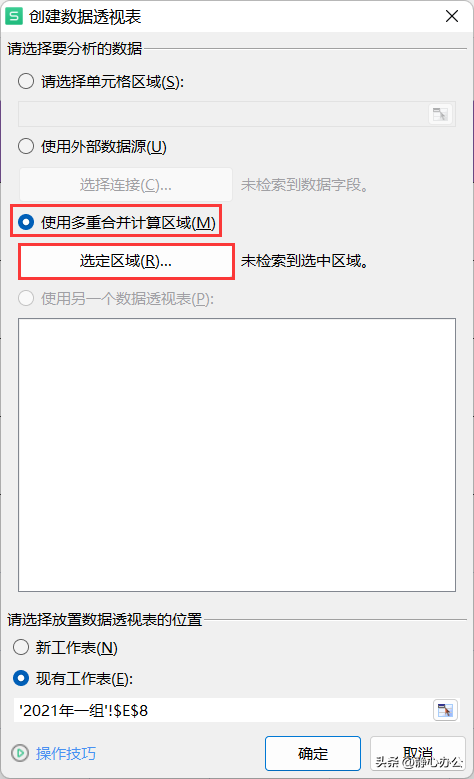Click the play icon beside 操作技巧
This screenshot has height=779, width=474.
[20, 753]
